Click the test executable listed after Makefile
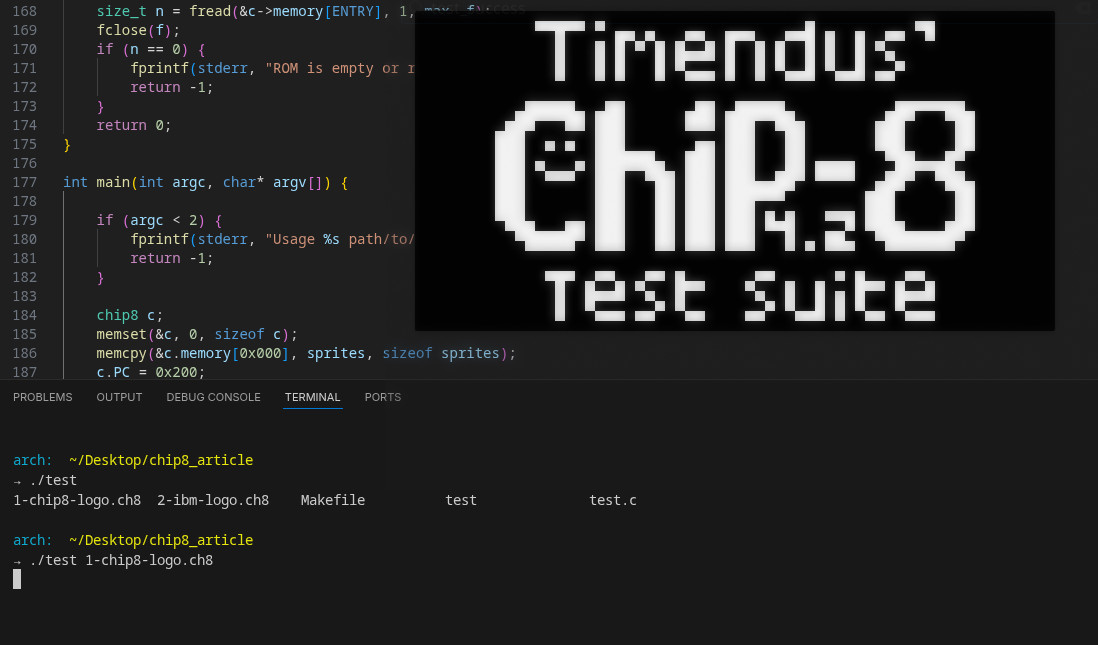 pos(461,500)
